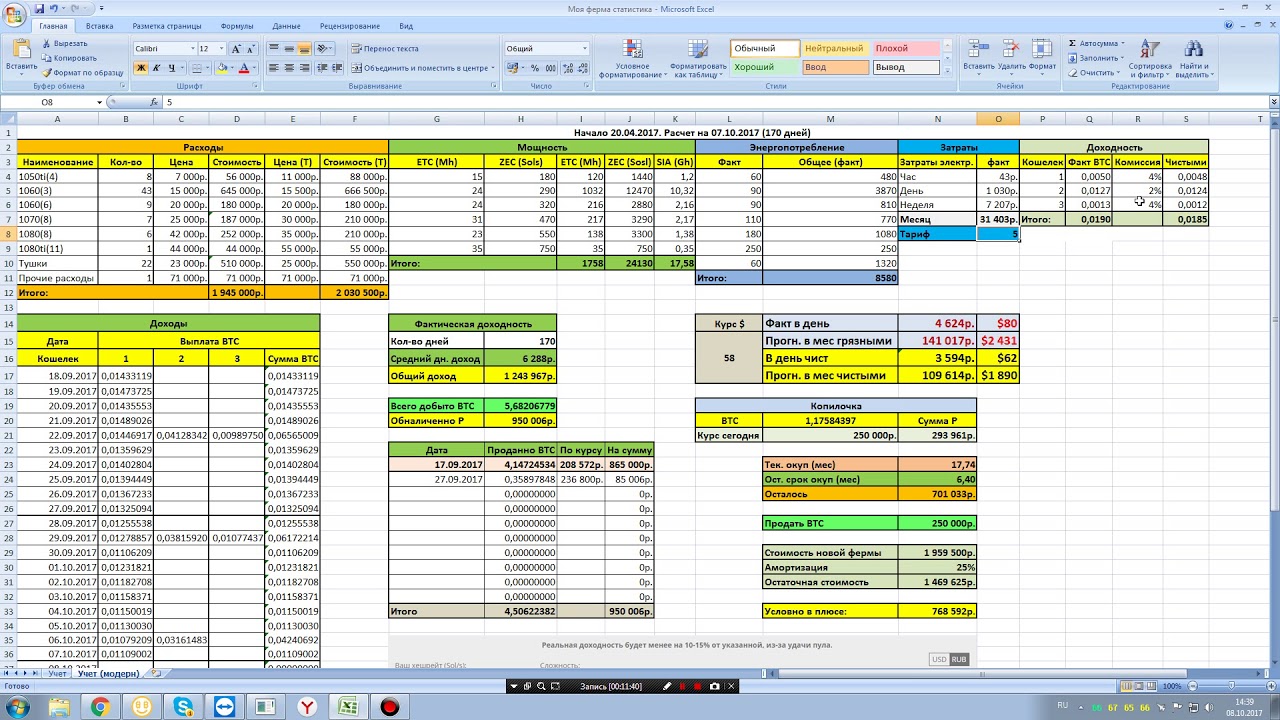Viewport: 1280px width, 720px height.
Task: Increase font size with A▲ icon
Action: point(236,48)
